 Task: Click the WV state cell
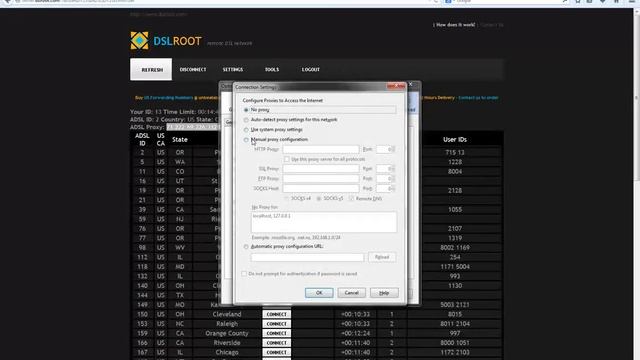coord(180,248)
